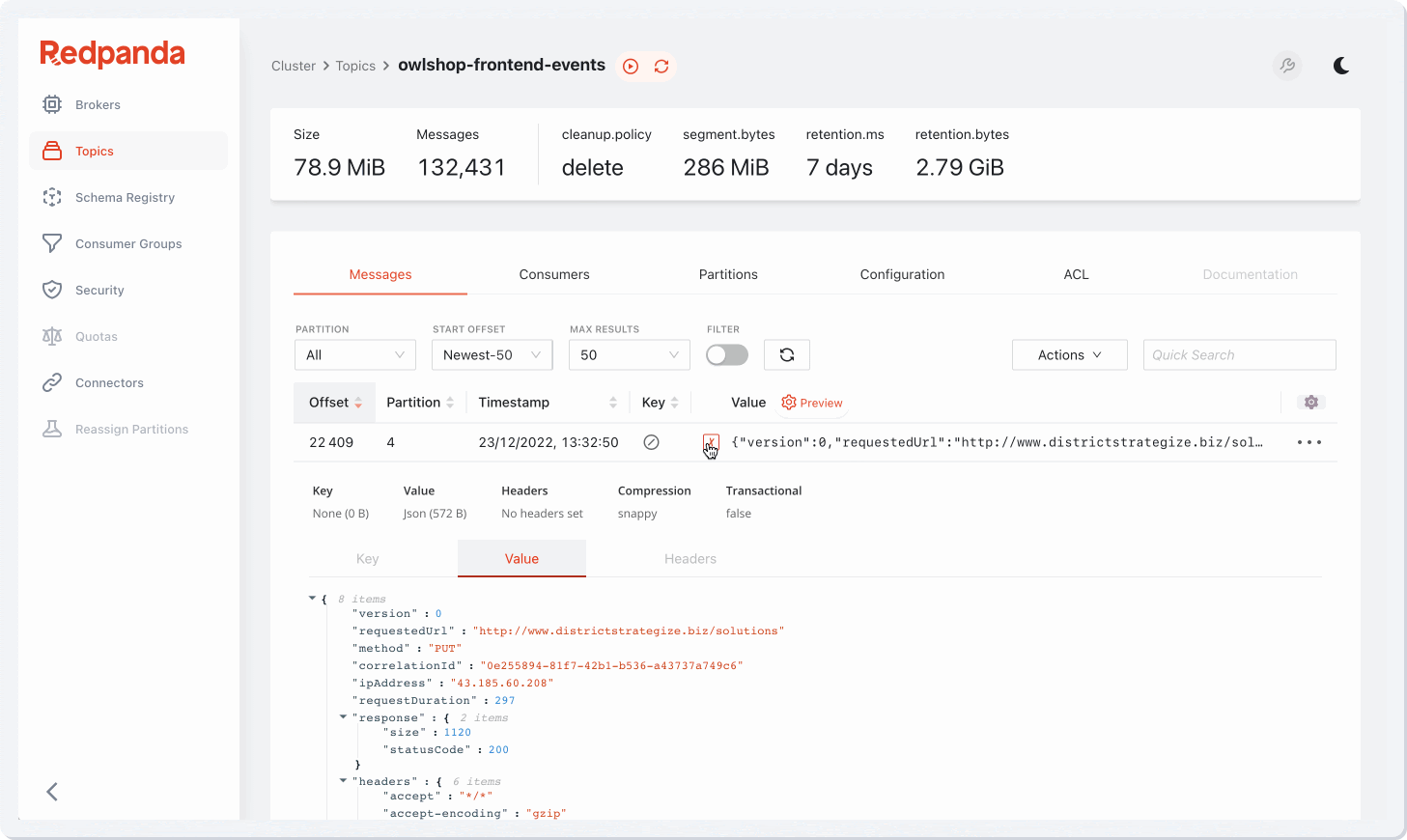Open Schema Registry from the sidebar
Image resolution: width=1407 pixels, height=840 pixels.
pos(124,197)
